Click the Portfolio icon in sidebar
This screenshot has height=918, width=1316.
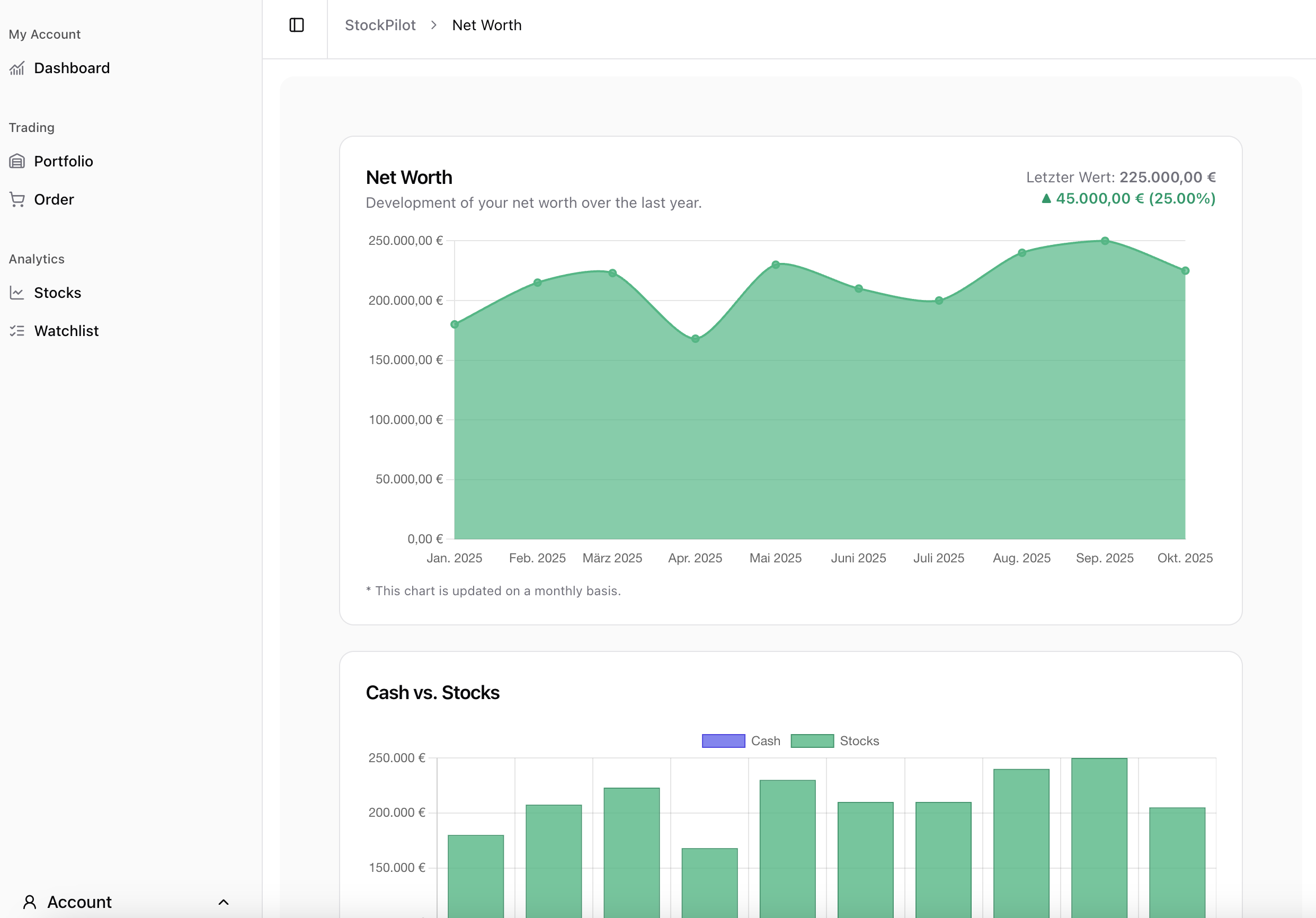coord(17,161)
